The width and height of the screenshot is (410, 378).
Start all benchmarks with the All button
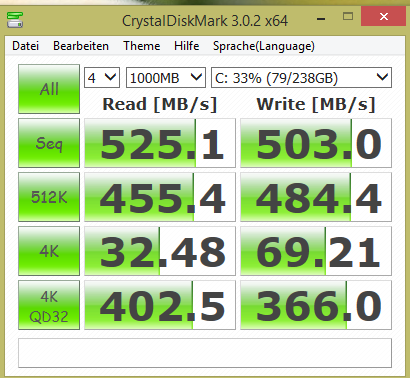[49, 89]
